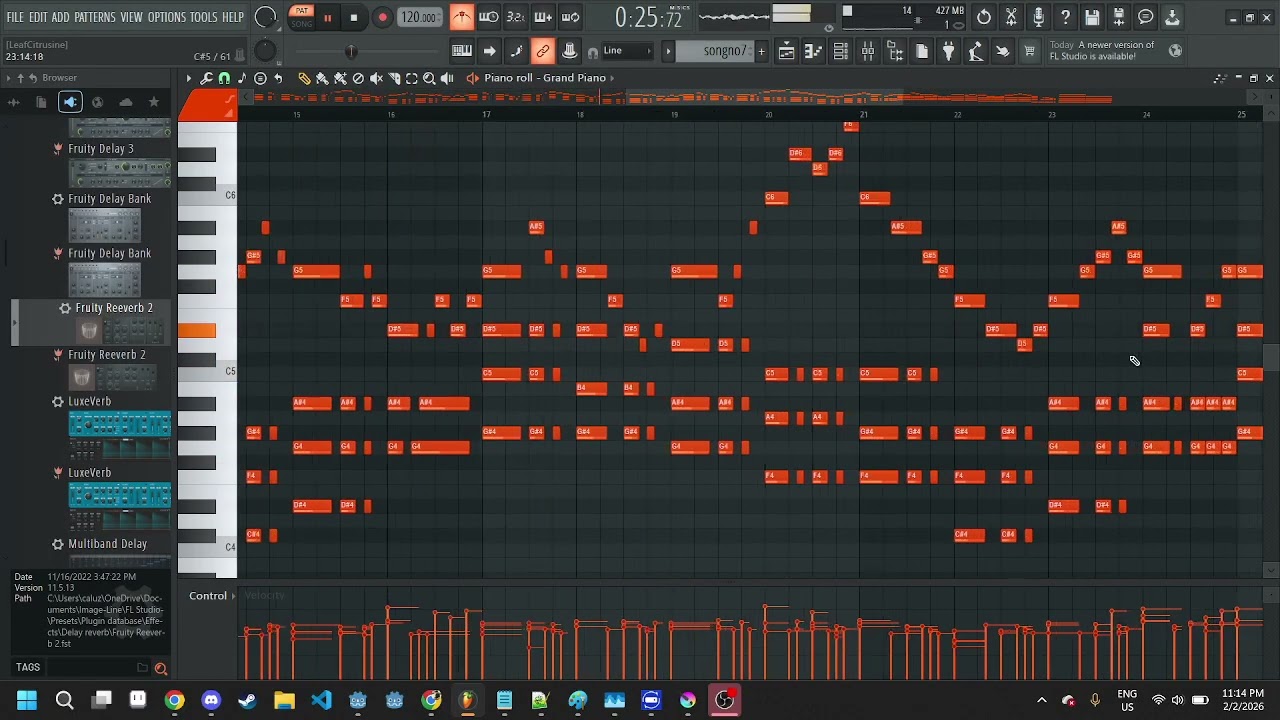Select the Zoom magnifier tool in piano roll

tap(429, 78)
